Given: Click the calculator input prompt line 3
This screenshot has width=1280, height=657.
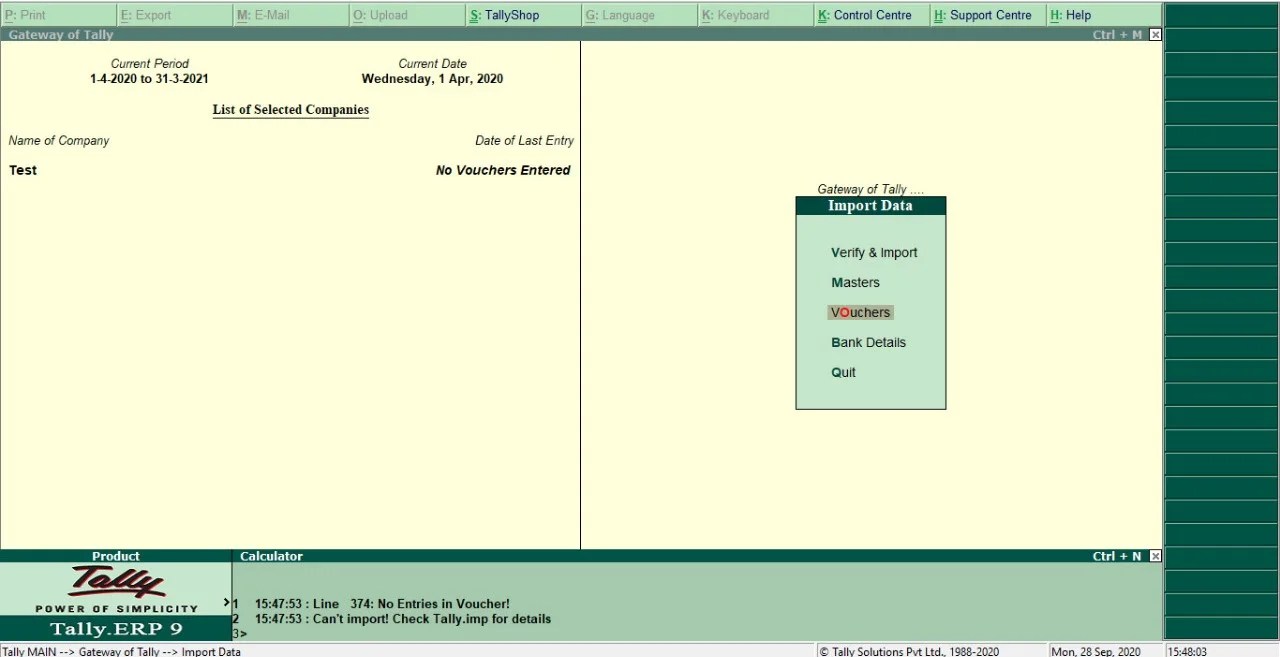Looking at the screenshot, I should tap(240, 633).
